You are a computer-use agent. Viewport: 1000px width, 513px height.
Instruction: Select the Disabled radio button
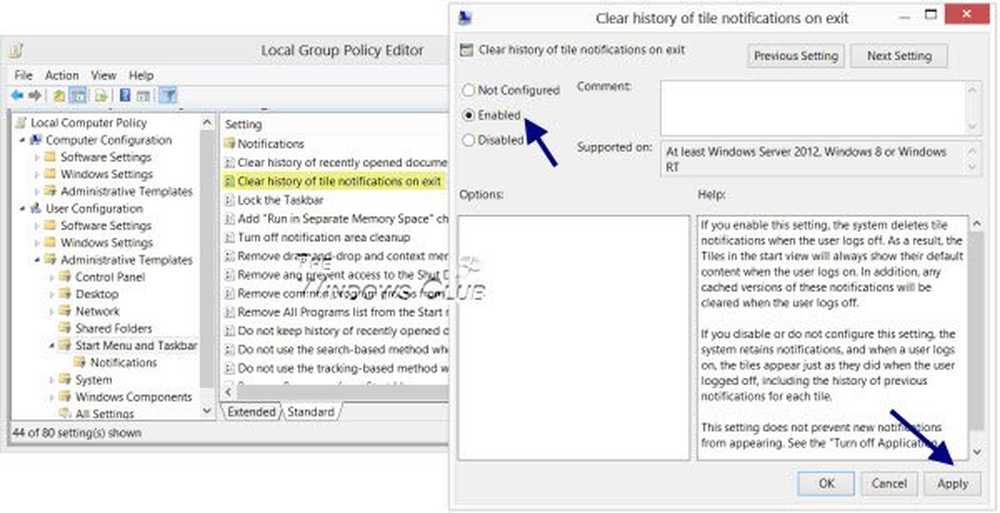coord(469,140)
